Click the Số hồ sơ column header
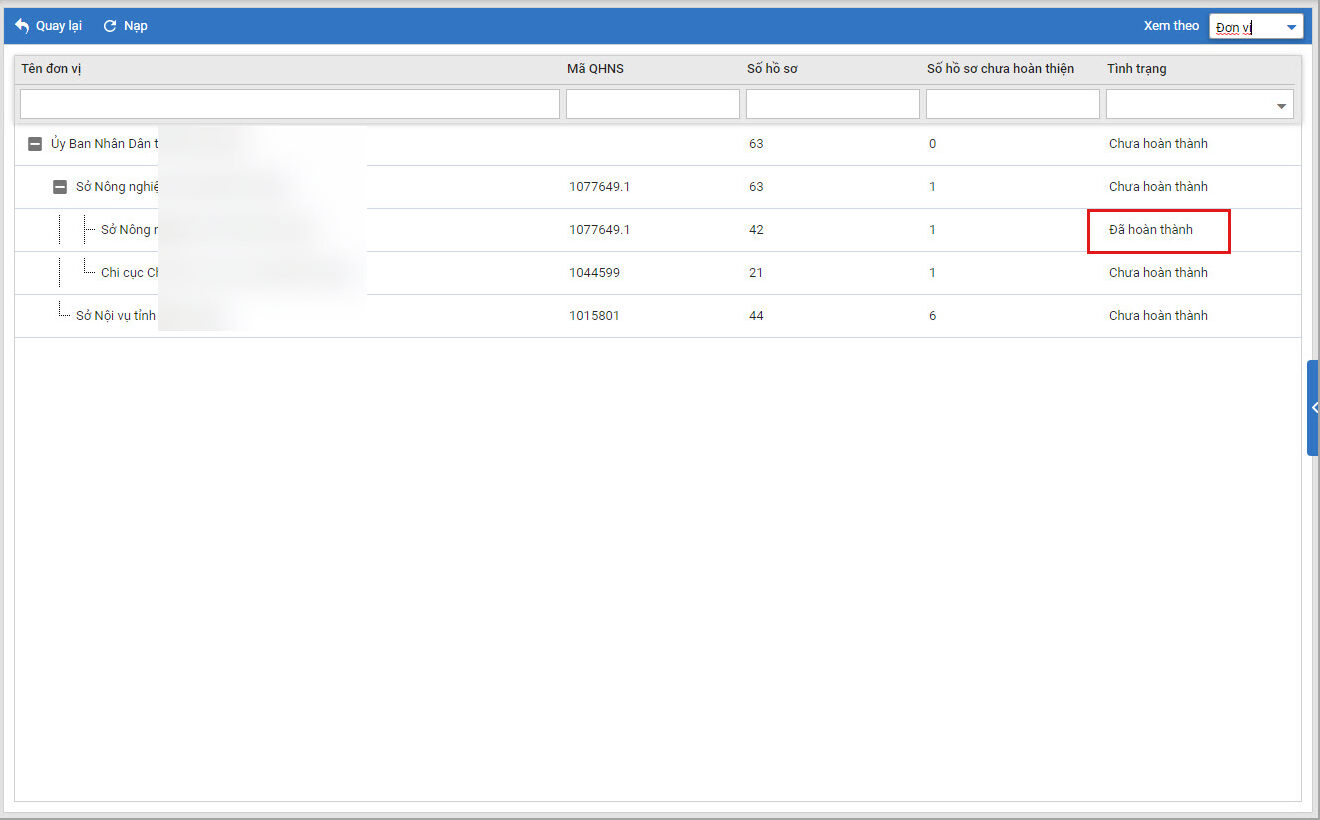The image size is (1320, 820). (x=771, y=69)
